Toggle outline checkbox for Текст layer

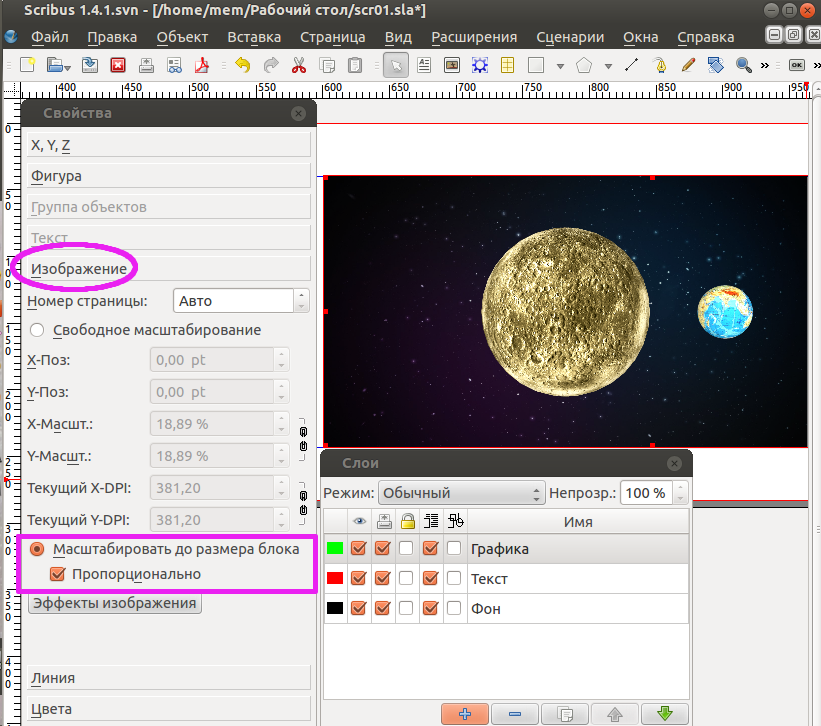[x=454, y=578]
